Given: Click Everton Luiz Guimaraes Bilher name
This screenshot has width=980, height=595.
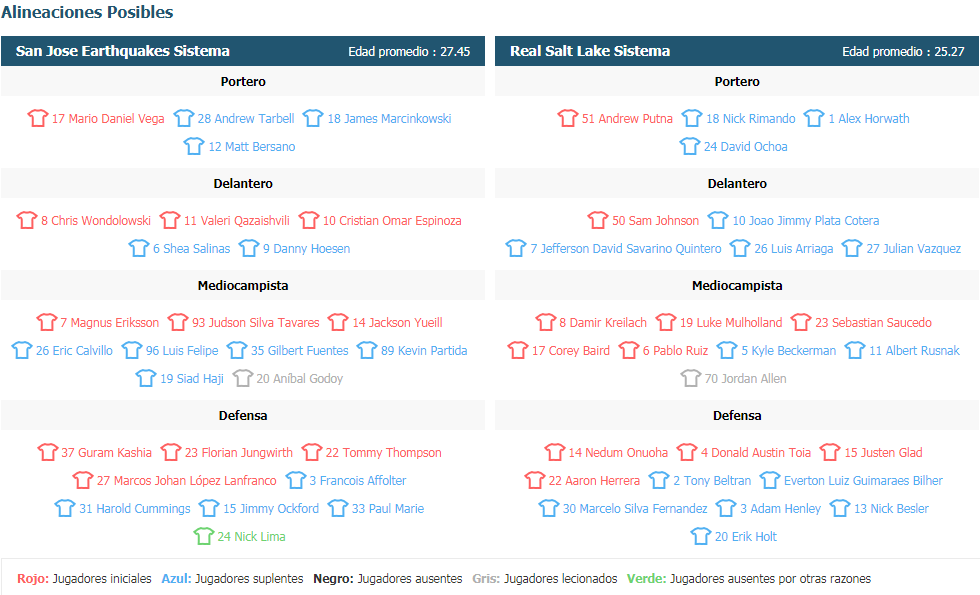Looking at the screenshot, I should pyautogui.click(x=863, y=481).
